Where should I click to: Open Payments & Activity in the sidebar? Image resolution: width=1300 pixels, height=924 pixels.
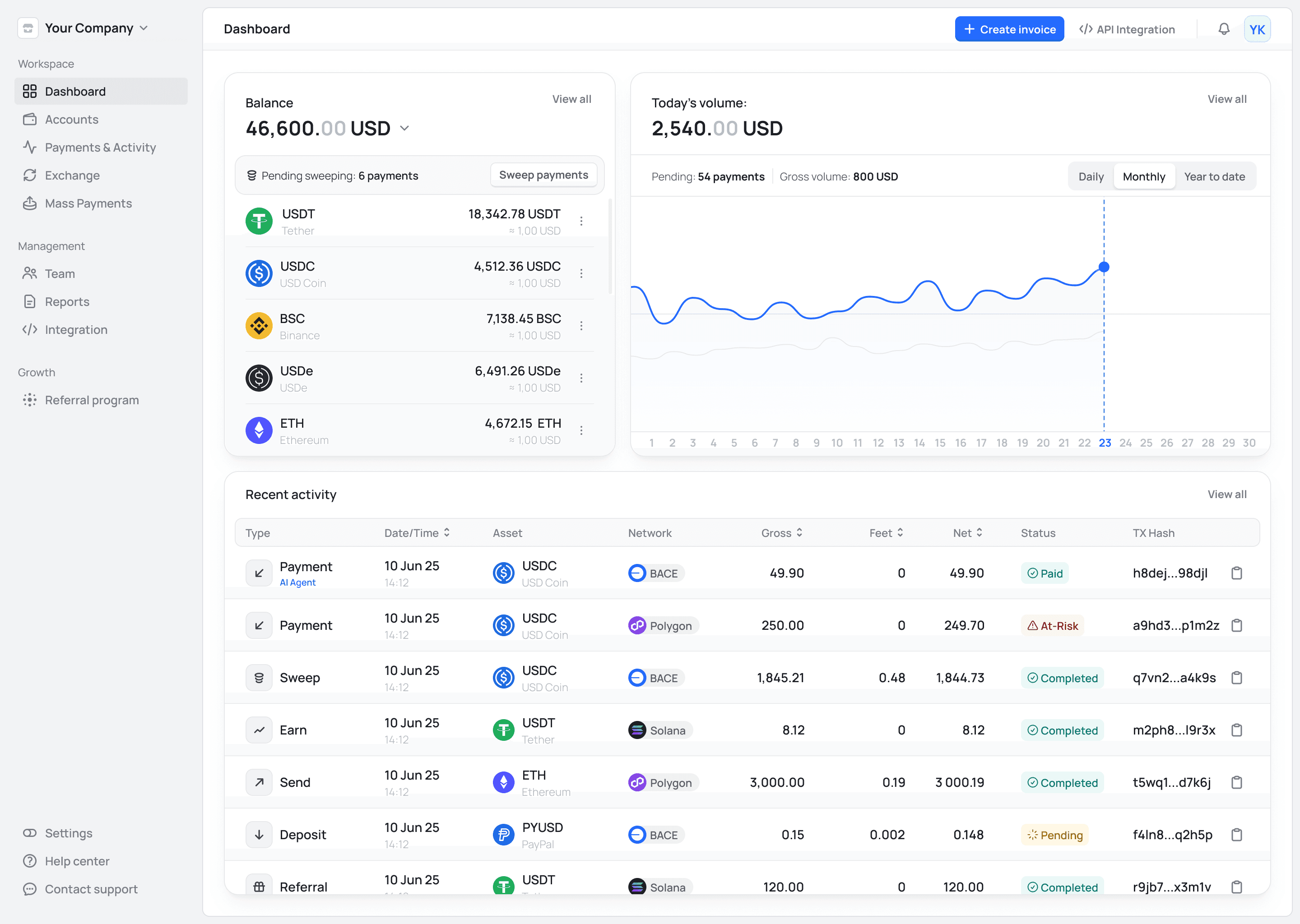[100, 148]
